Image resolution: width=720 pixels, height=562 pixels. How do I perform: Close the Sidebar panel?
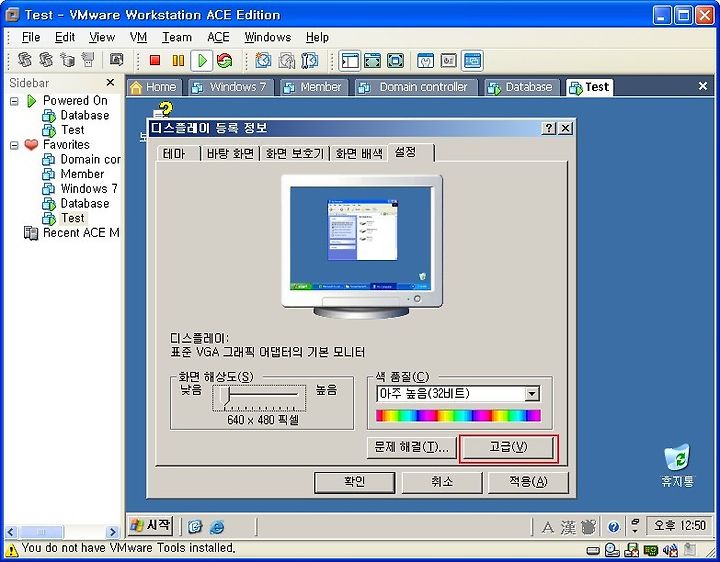coord(110,82)
